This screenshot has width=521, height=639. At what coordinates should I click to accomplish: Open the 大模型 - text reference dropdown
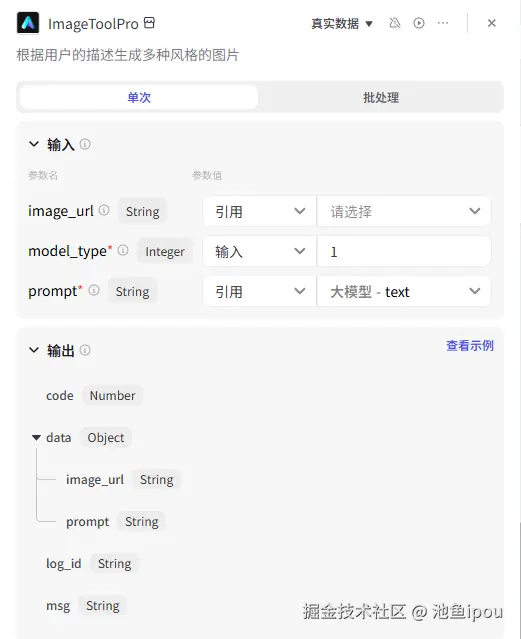tap(404, 291)
